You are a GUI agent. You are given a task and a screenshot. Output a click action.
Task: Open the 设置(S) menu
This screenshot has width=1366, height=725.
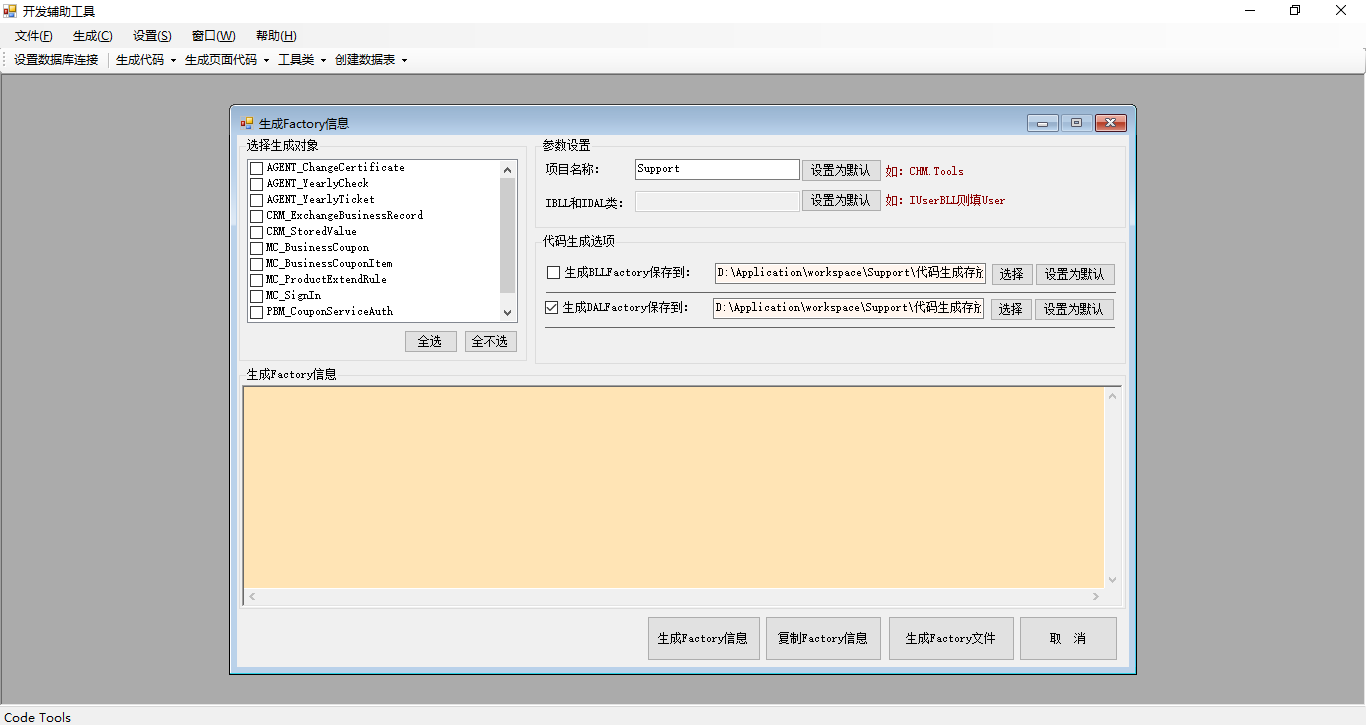(x=152, y=36)
